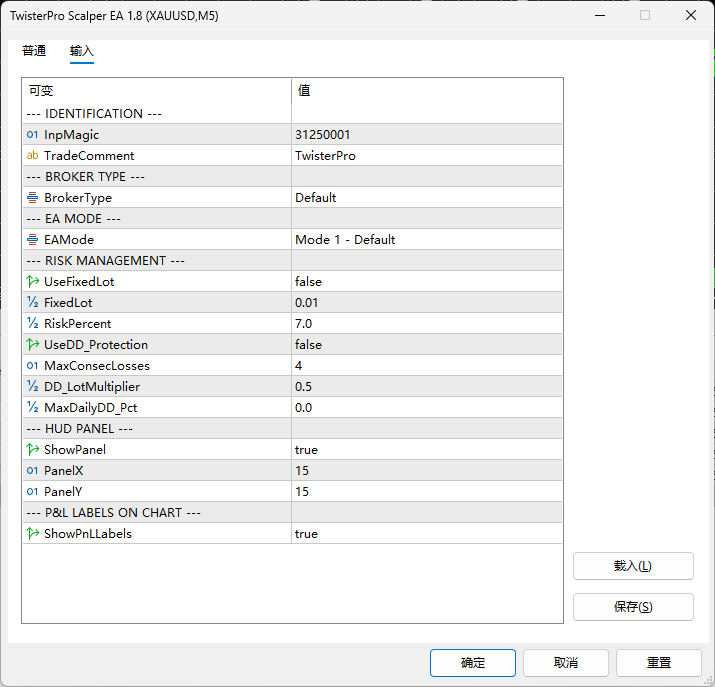This screenshot has height=687, width=715.
Task: Select the UseDD_Protection variable name
Action: click(x=96, y=344)
